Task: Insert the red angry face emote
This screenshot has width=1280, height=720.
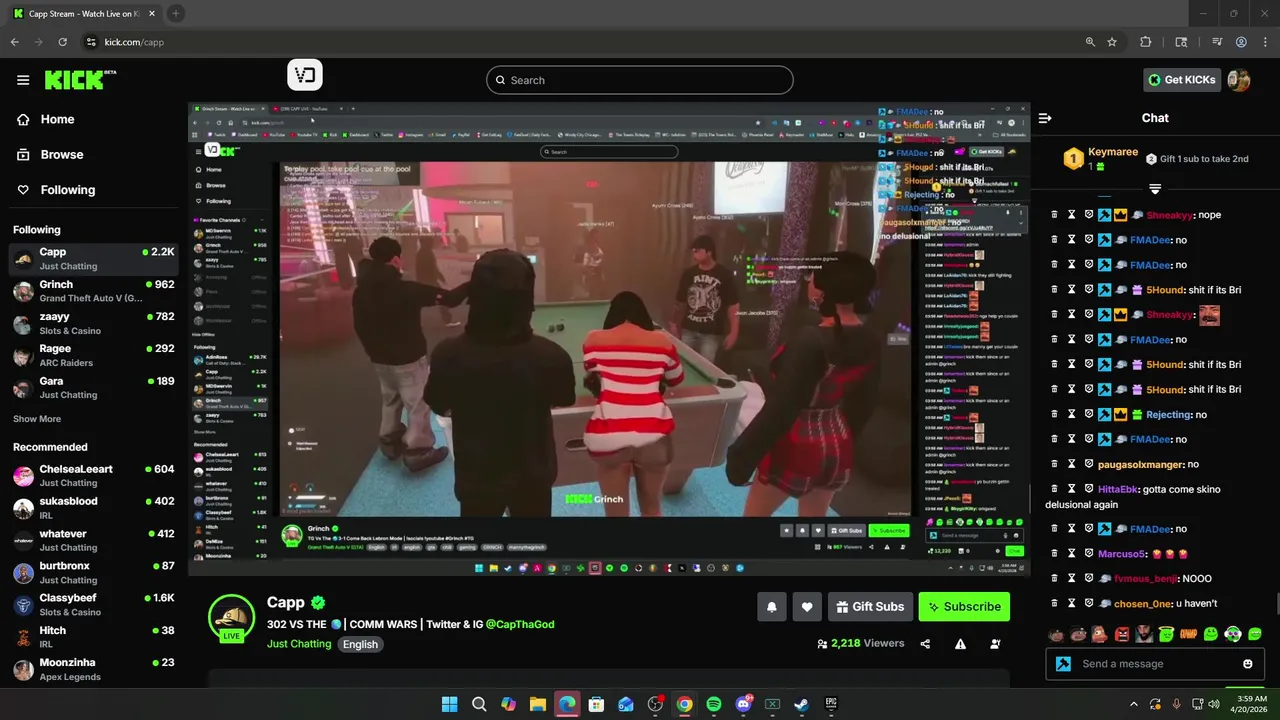Action: tap(1122, 634)
